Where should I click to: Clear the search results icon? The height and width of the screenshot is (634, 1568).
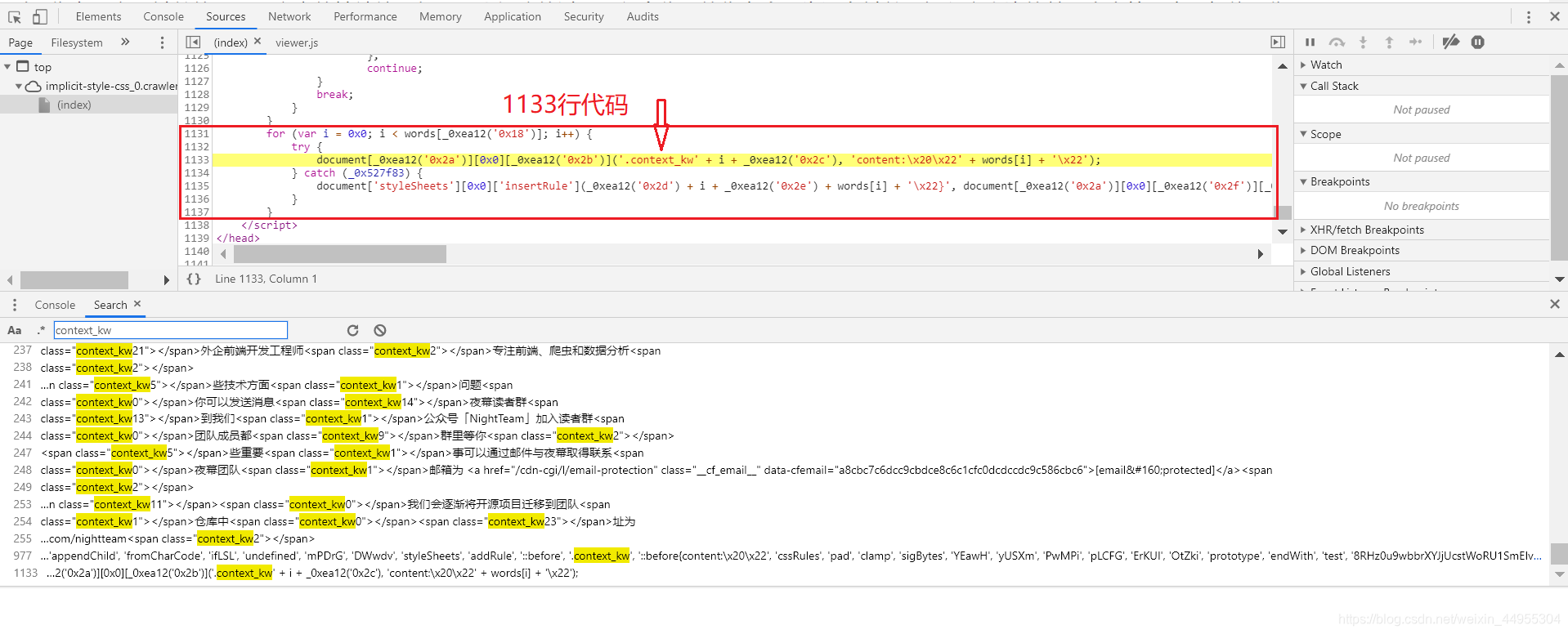379,330
